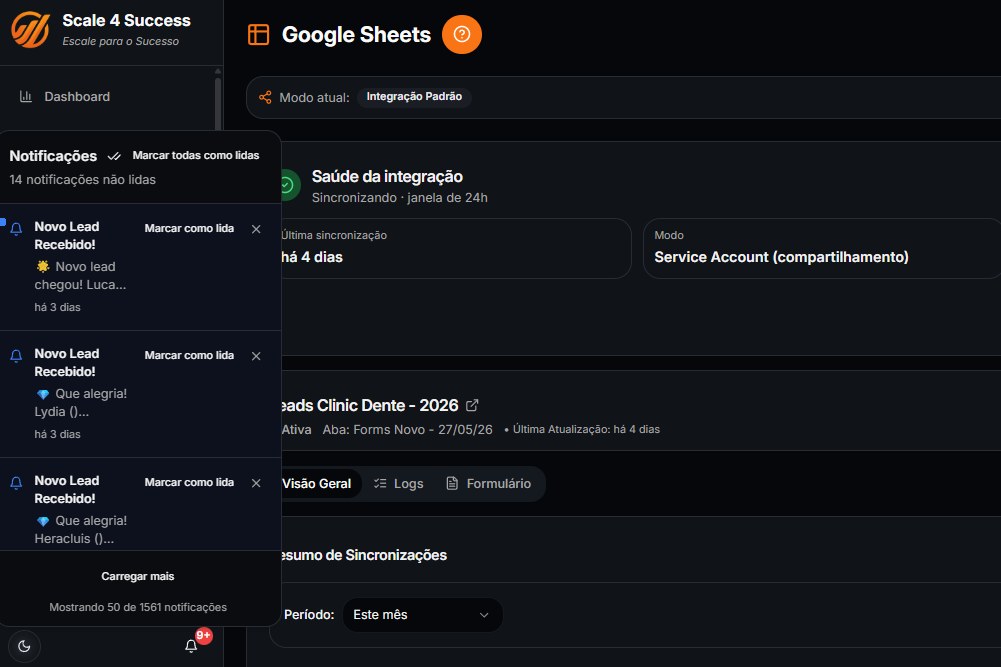Click the green integration health check icon
The image size is (1001, 667).
[287, 185]
